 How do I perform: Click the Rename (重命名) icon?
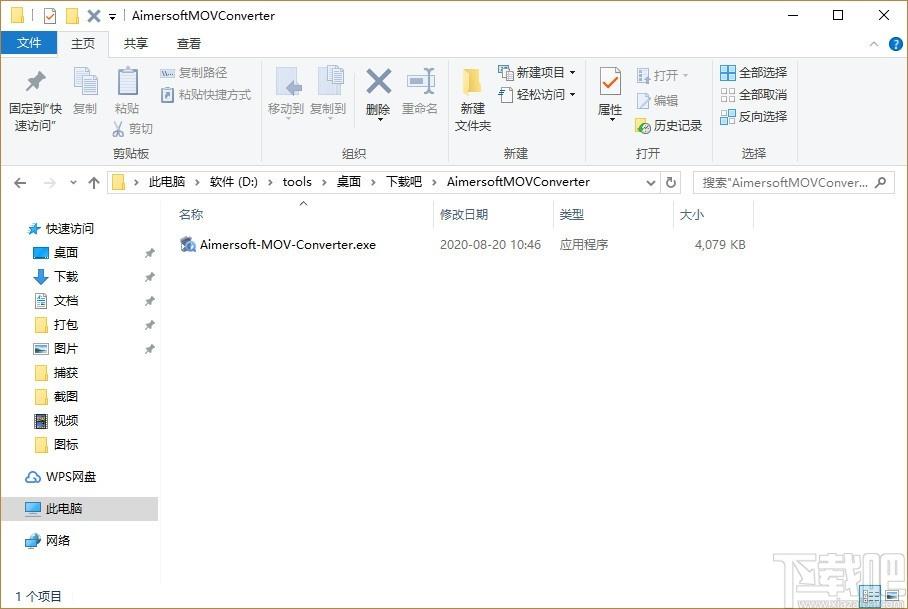click(421, 81)
